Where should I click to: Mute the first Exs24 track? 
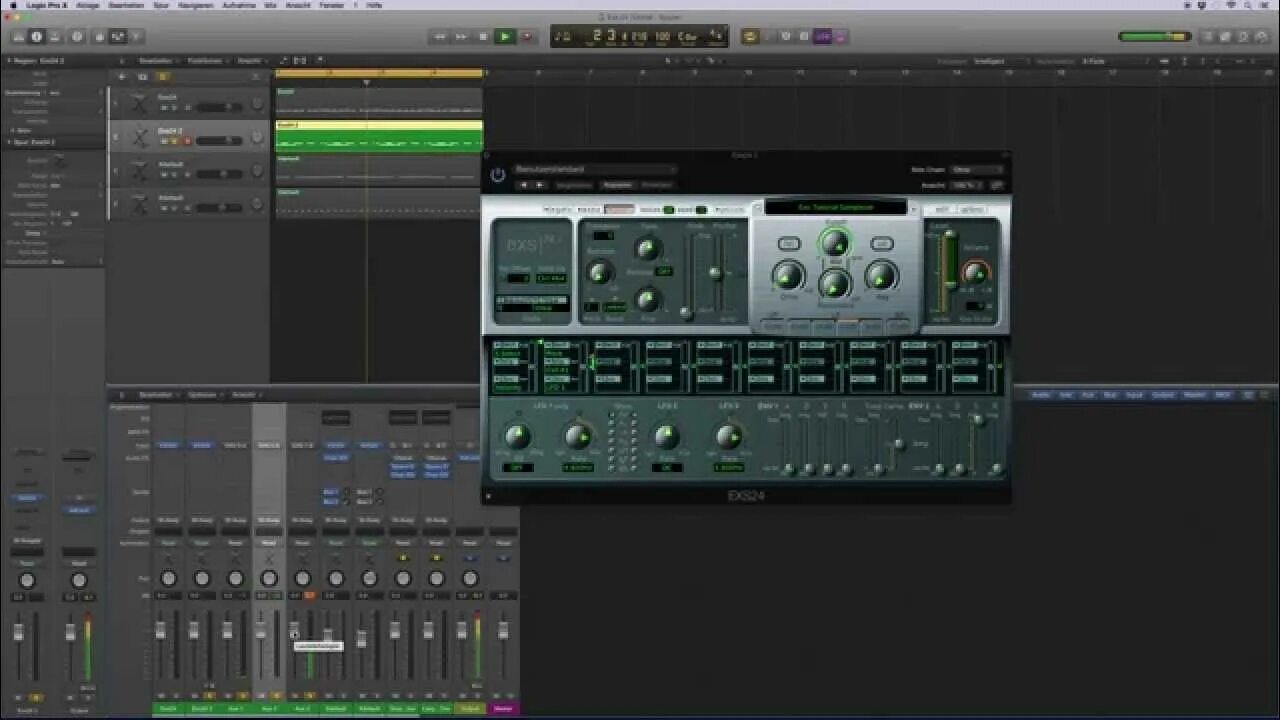coord(163,107)
